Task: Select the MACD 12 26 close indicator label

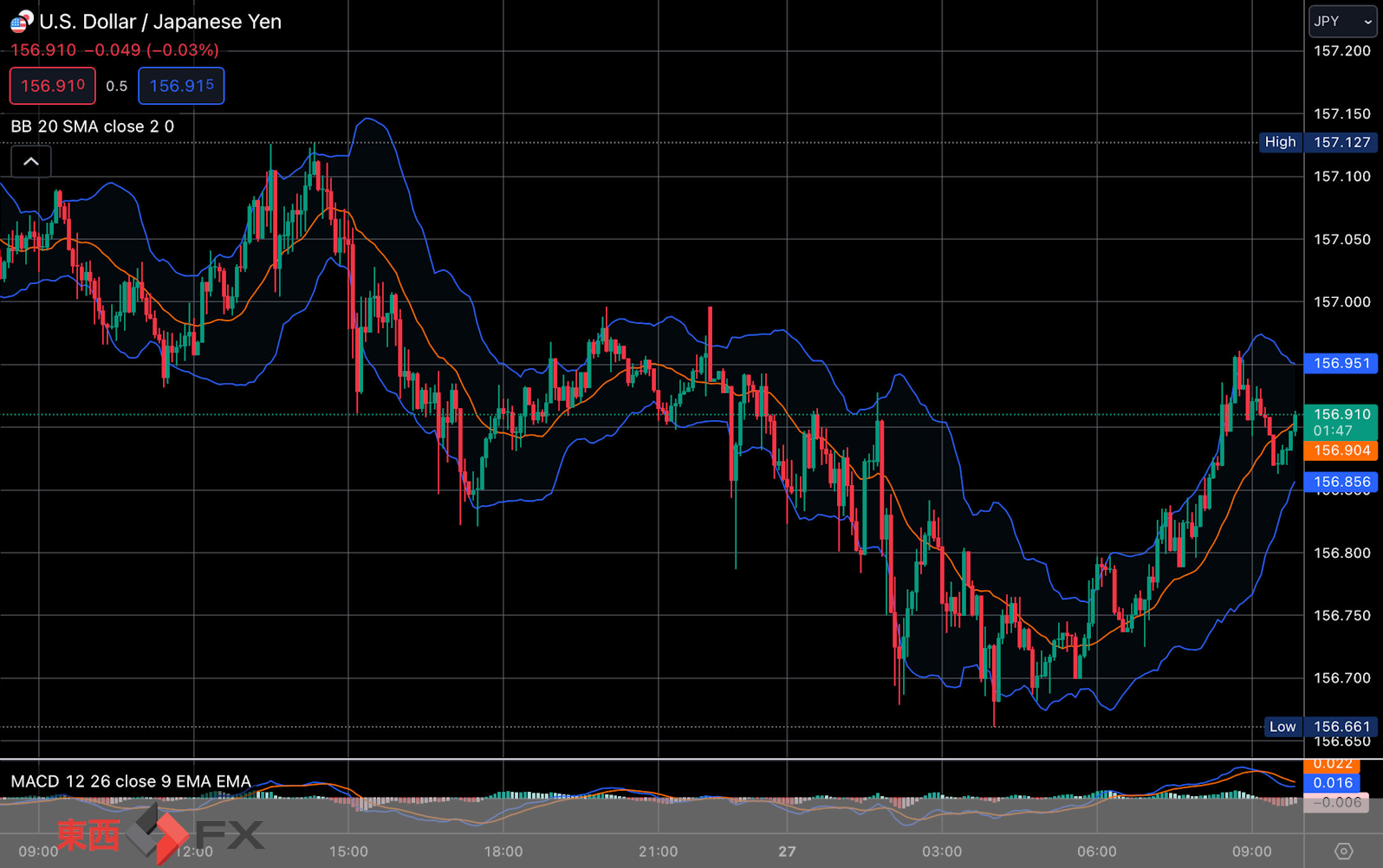Action: coord(131,781)
